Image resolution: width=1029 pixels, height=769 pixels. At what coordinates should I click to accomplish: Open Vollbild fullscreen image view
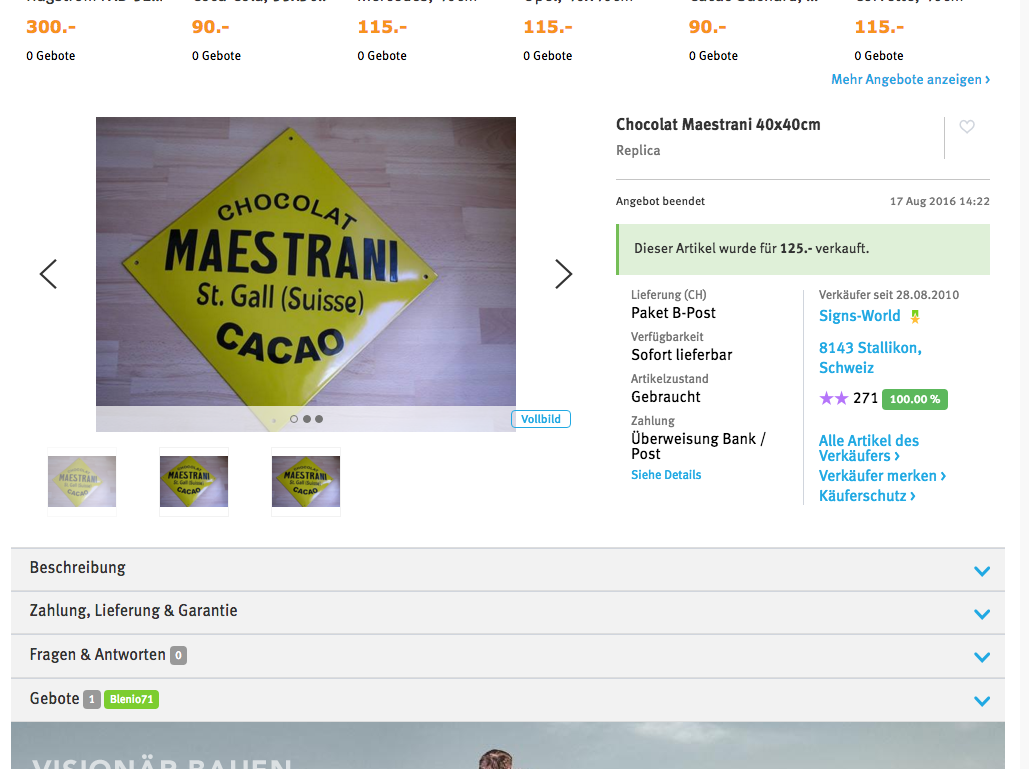[541, 419]
